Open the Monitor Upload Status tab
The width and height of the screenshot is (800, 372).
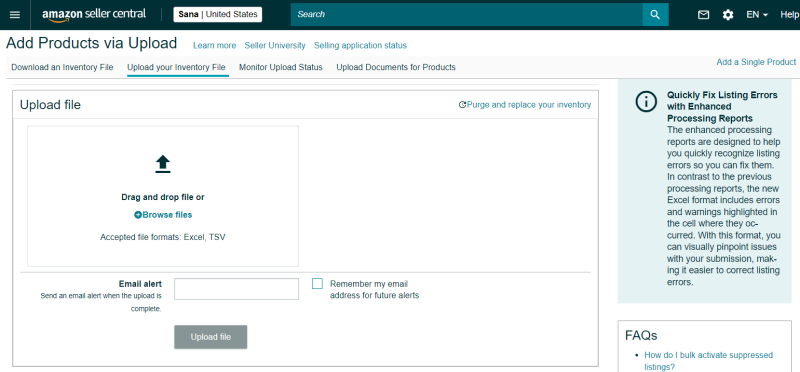pos(281,67)
